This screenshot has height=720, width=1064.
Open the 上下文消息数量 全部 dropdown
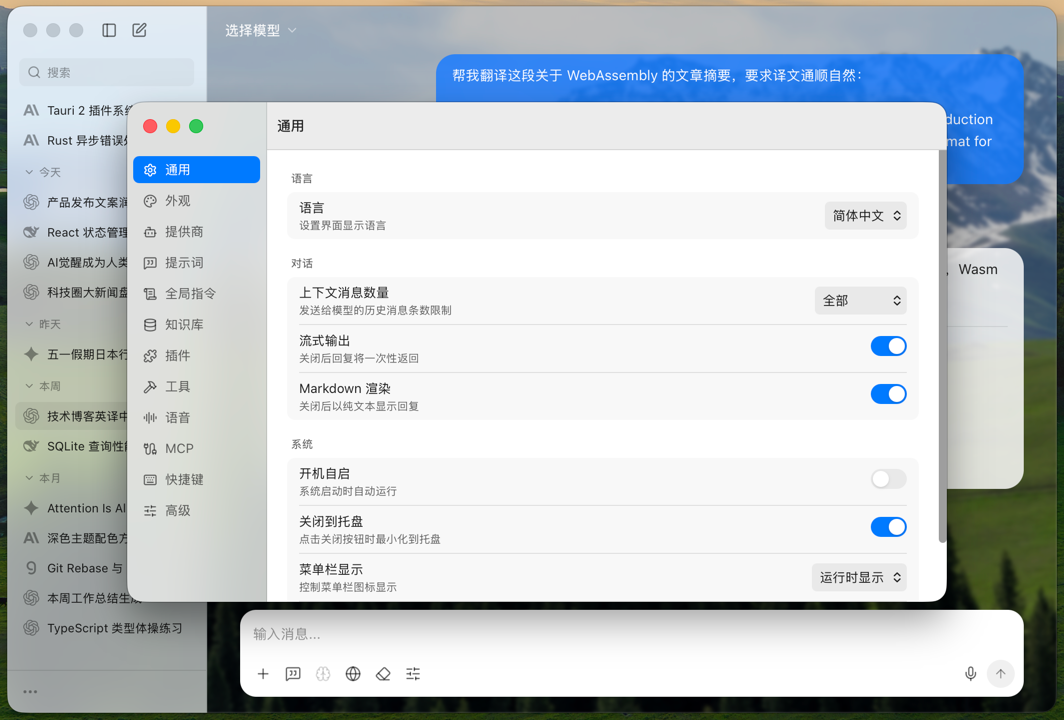pyautogui.click(x=861, y=300)
